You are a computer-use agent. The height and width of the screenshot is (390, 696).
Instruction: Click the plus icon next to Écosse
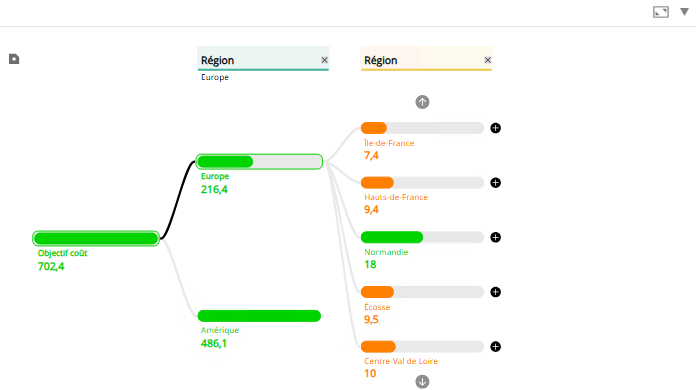(495, 292)
